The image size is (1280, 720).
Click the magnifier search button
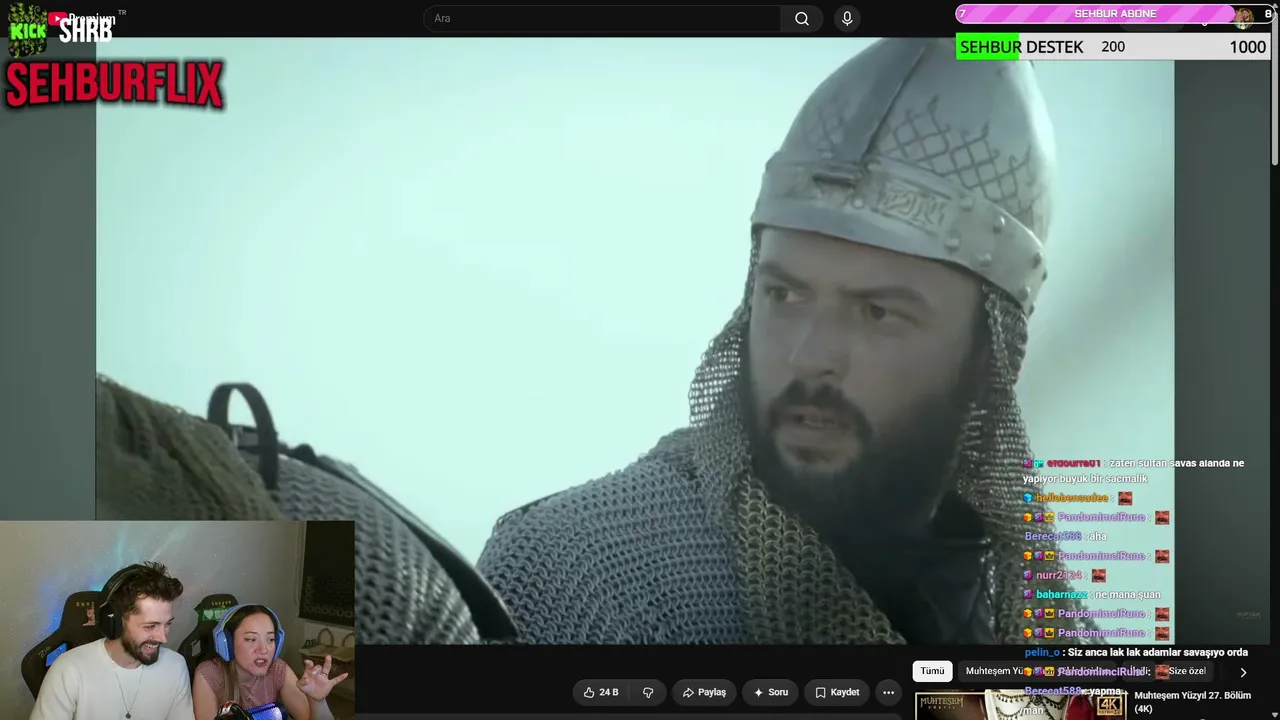point(802,18)
